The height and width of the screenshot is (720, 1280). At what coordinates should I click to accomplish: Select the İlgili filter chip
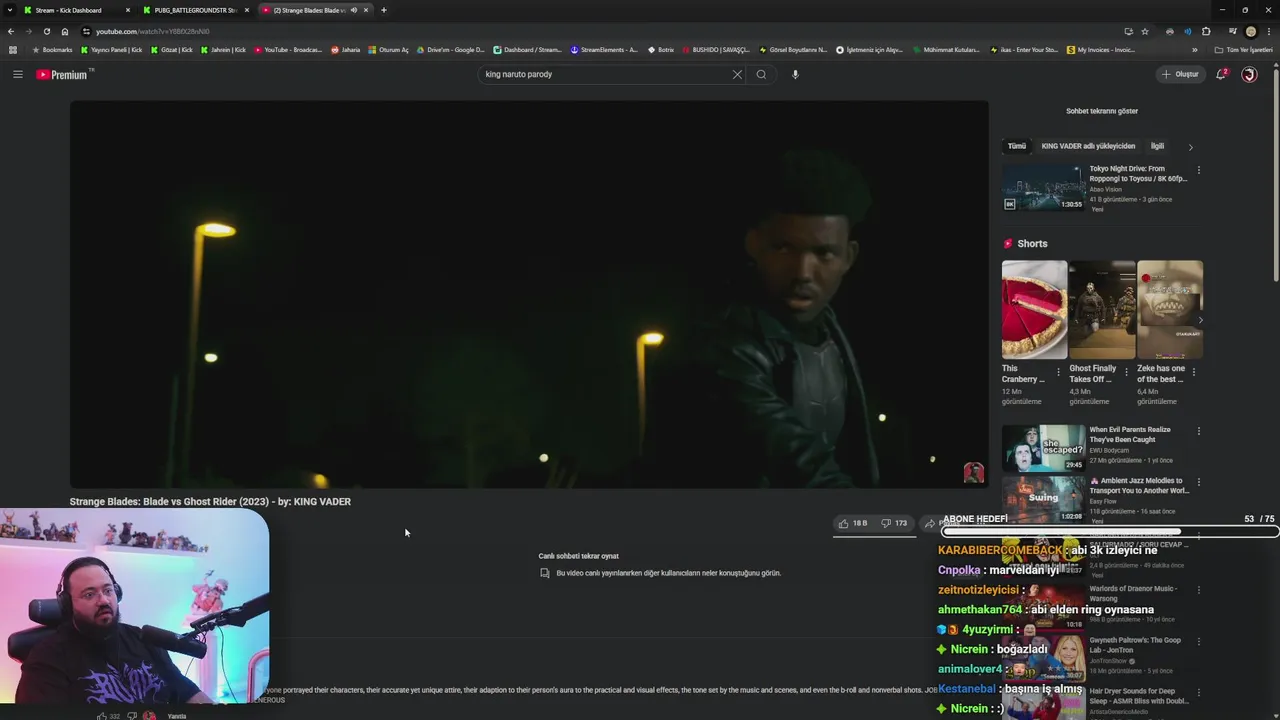click(1157, 146)
